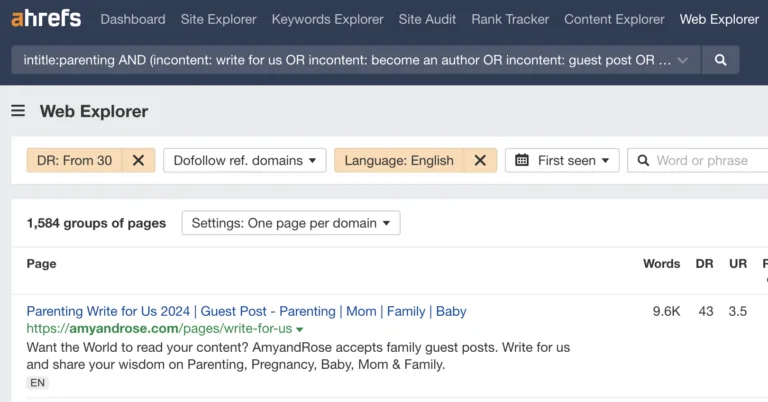This screenshot has height=402, width=768.
Task: Click the Page column header
Action: click(x=42, y=263)
